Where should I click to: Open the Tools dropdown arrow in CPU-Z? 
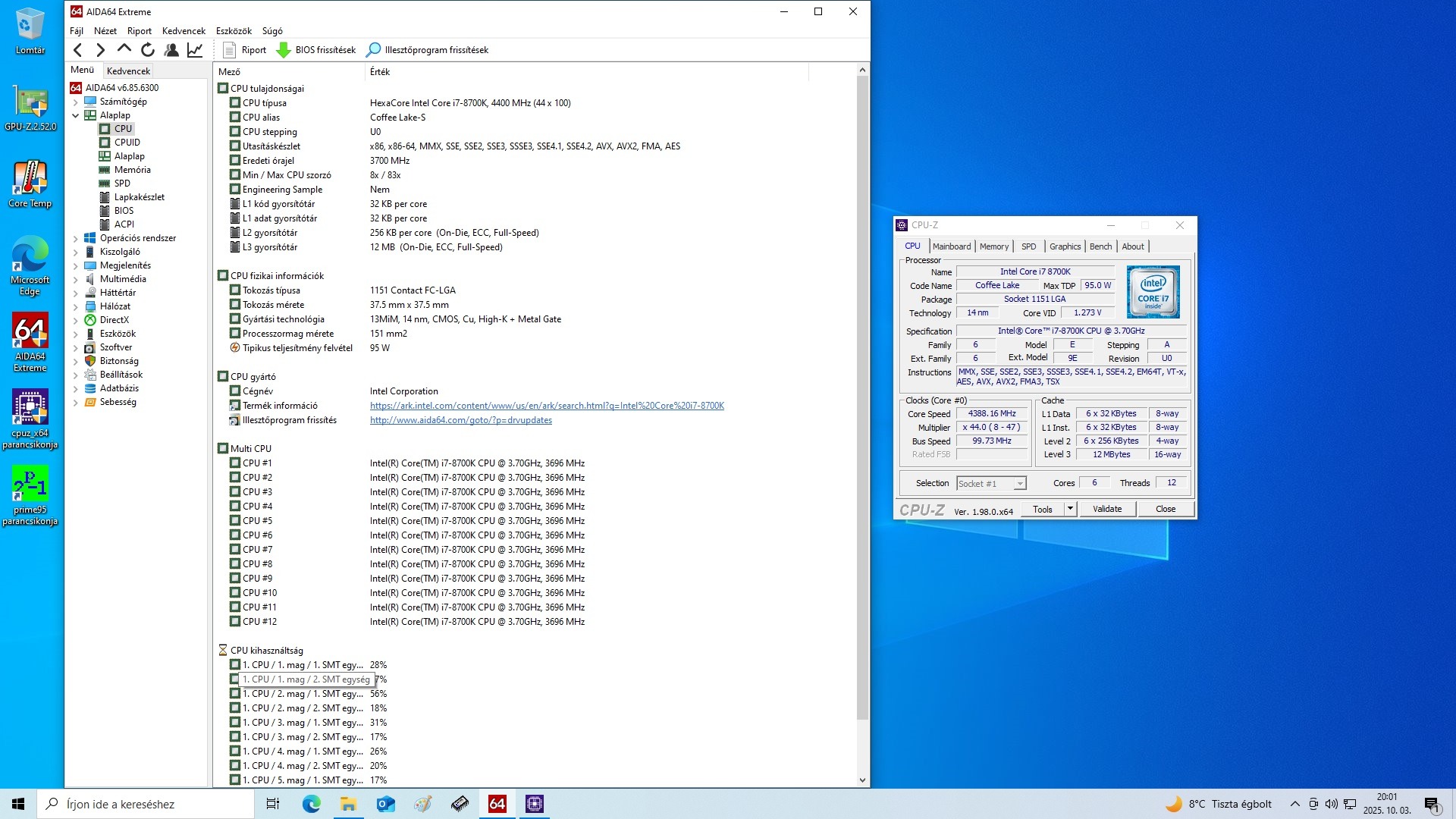1070,509
